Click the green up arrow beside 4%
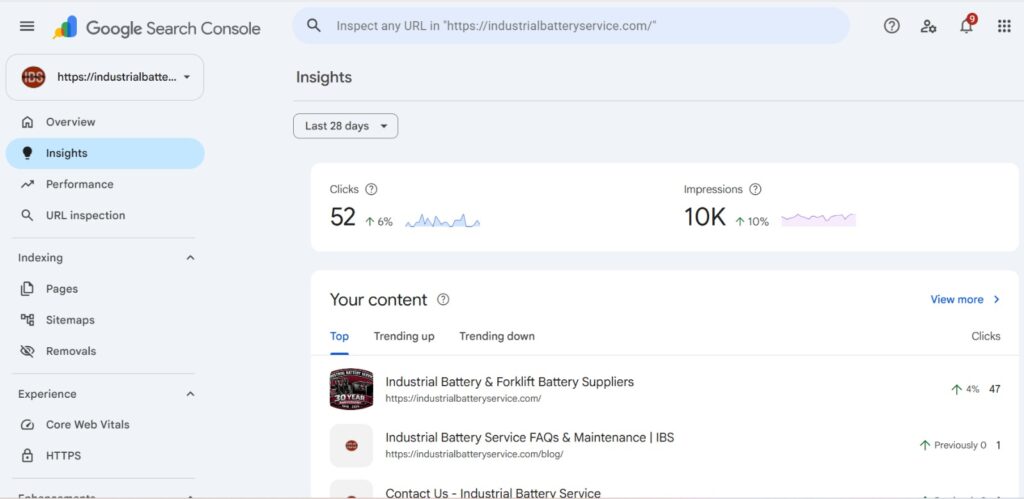This screenshot has height=499, width=1024. [957, 389]
